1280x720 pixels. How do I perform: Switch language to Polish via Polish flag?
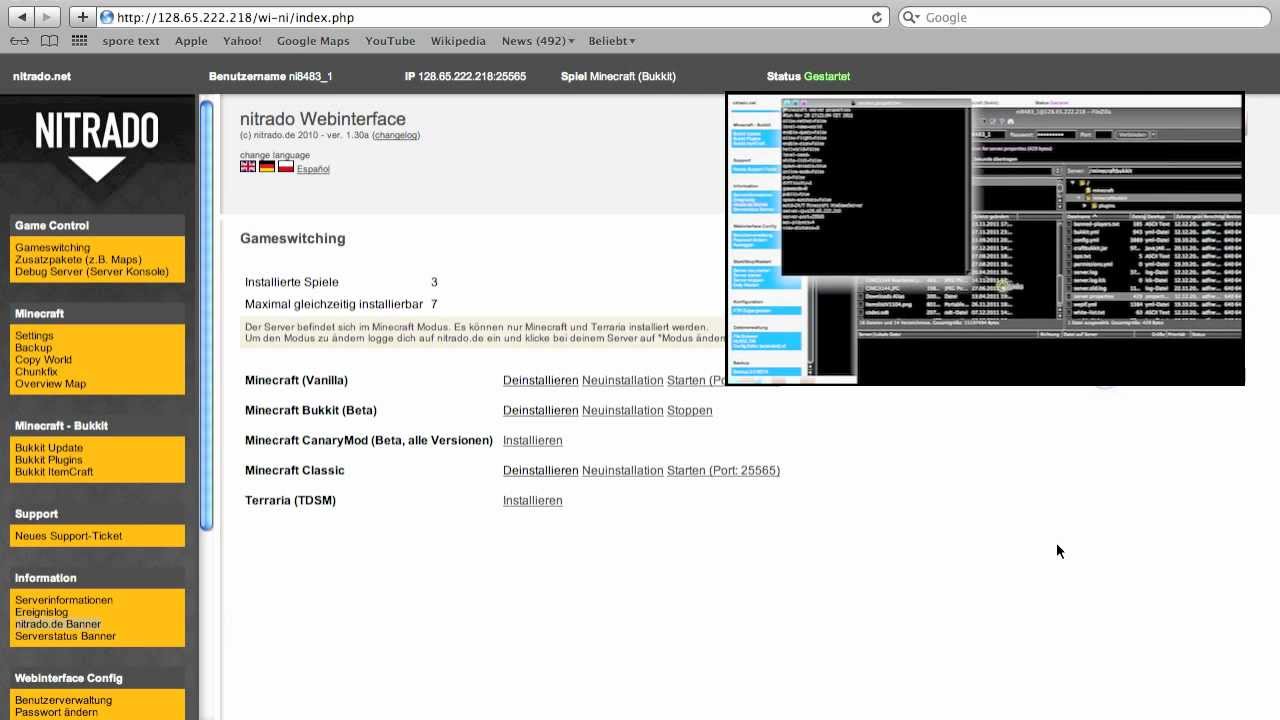tap(286, 166)
